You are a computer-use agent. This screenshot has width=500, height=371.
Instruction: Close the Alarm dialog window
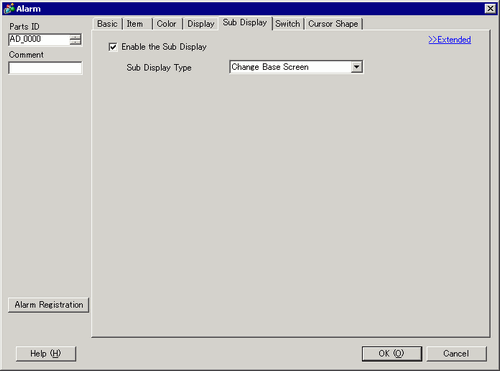pyautogui.click(x=490, y=8)
